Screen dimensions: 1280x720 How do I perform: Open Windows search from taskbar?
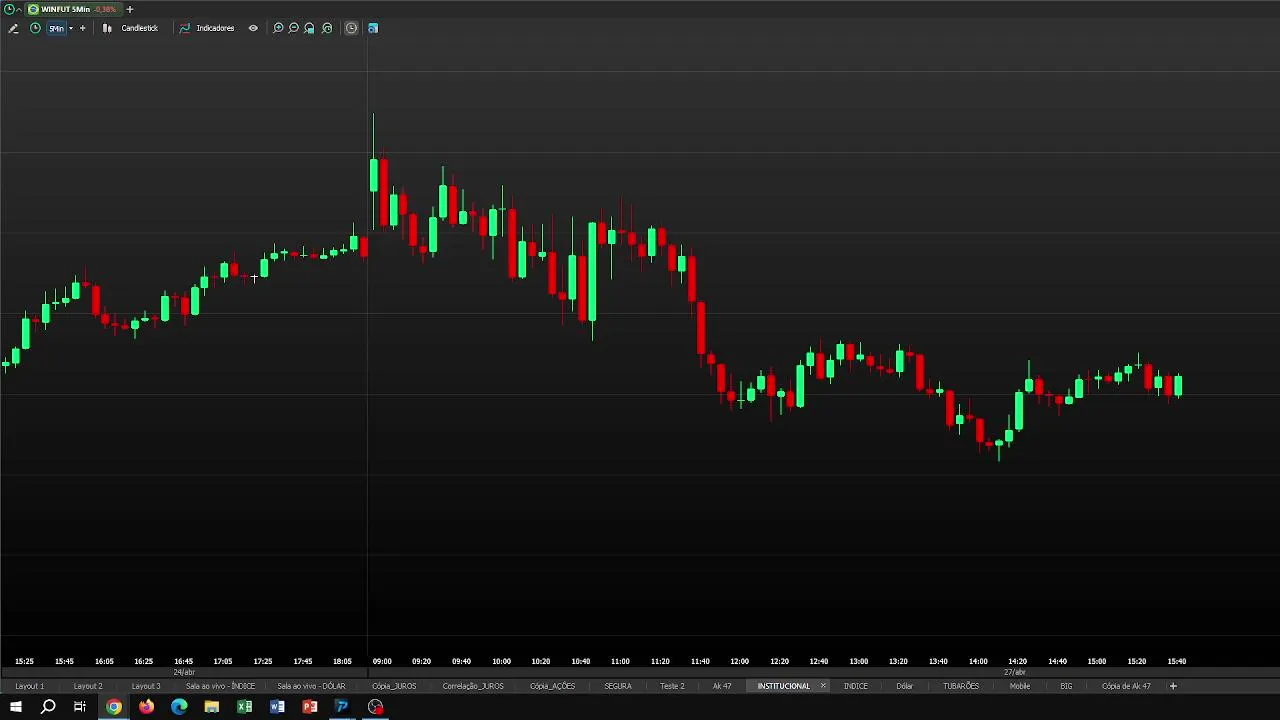click(x=48, y=707)
